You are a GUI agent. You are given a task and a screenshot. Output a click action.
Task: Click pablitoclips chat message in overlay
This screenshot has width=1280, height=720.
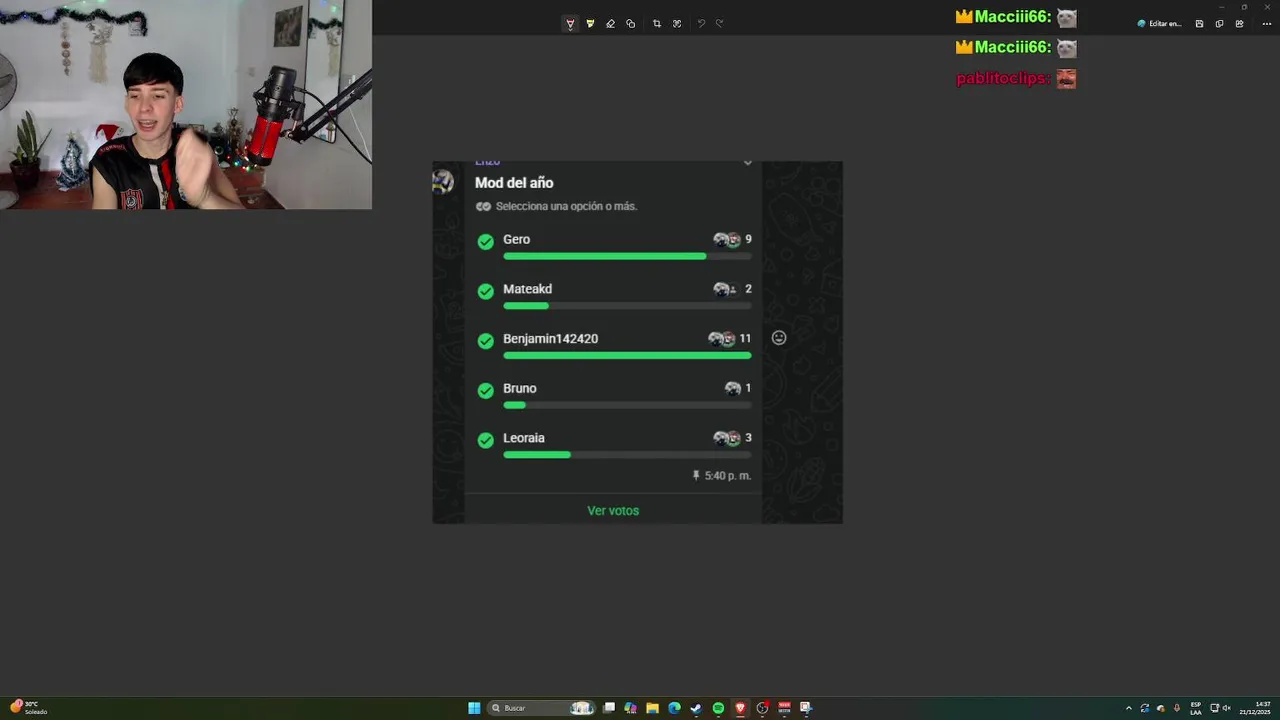click(1016, 79)
